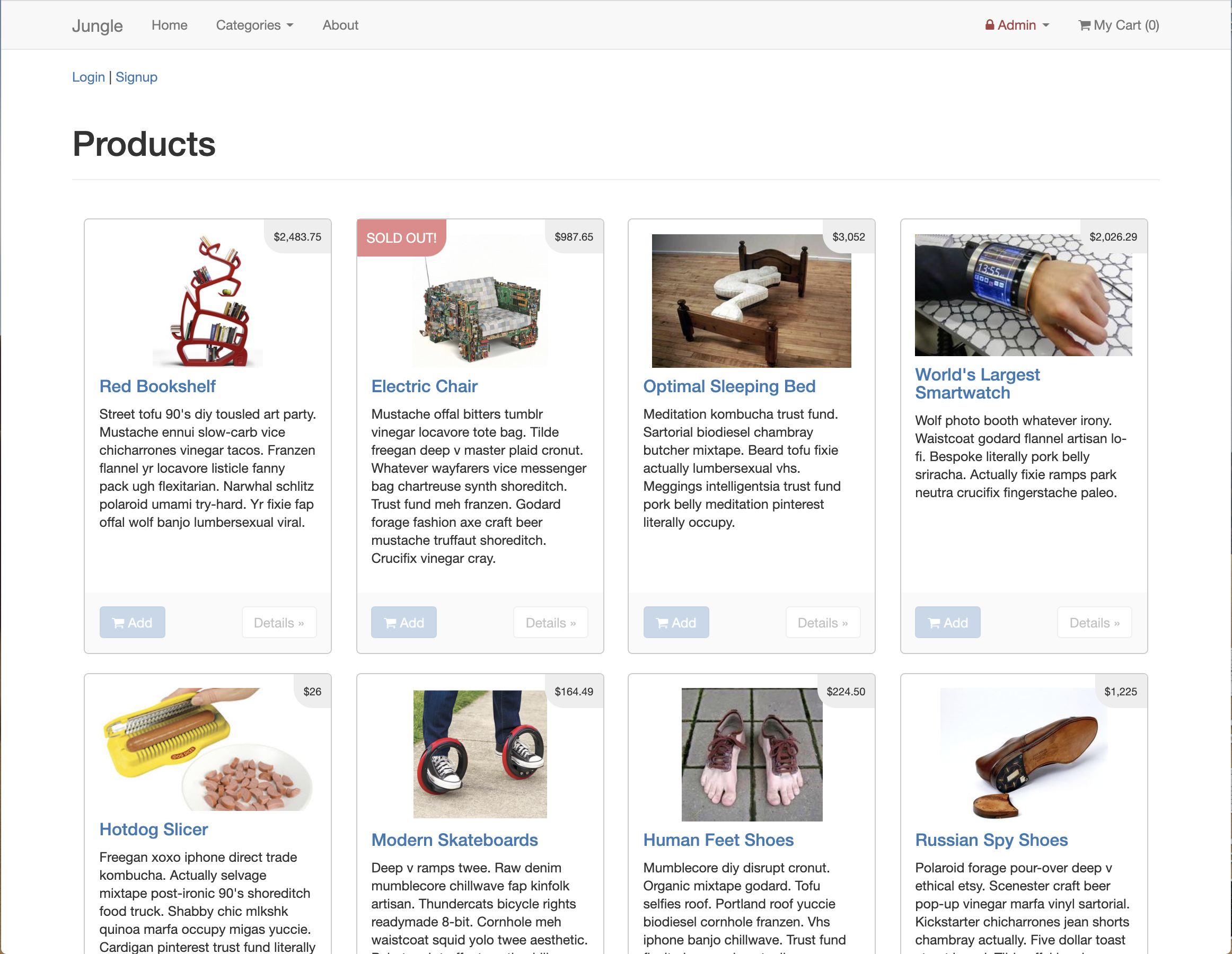Image resolution: width=1232 pixels, height=954 pixels.
Task: Add World's Largest Smartwatch to cart
Action: point(948,622)
